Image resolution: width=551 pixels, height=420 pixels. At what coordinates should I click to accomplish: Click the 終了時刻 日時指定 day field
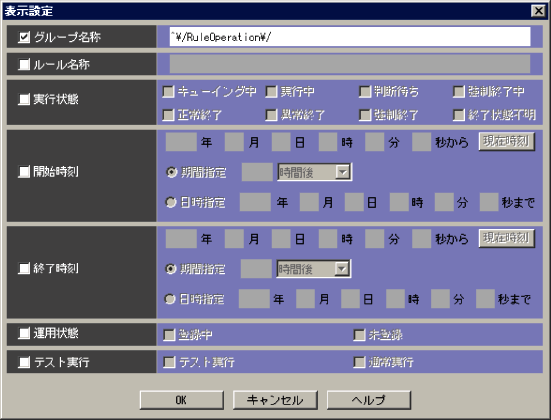(x=350, y=299)
